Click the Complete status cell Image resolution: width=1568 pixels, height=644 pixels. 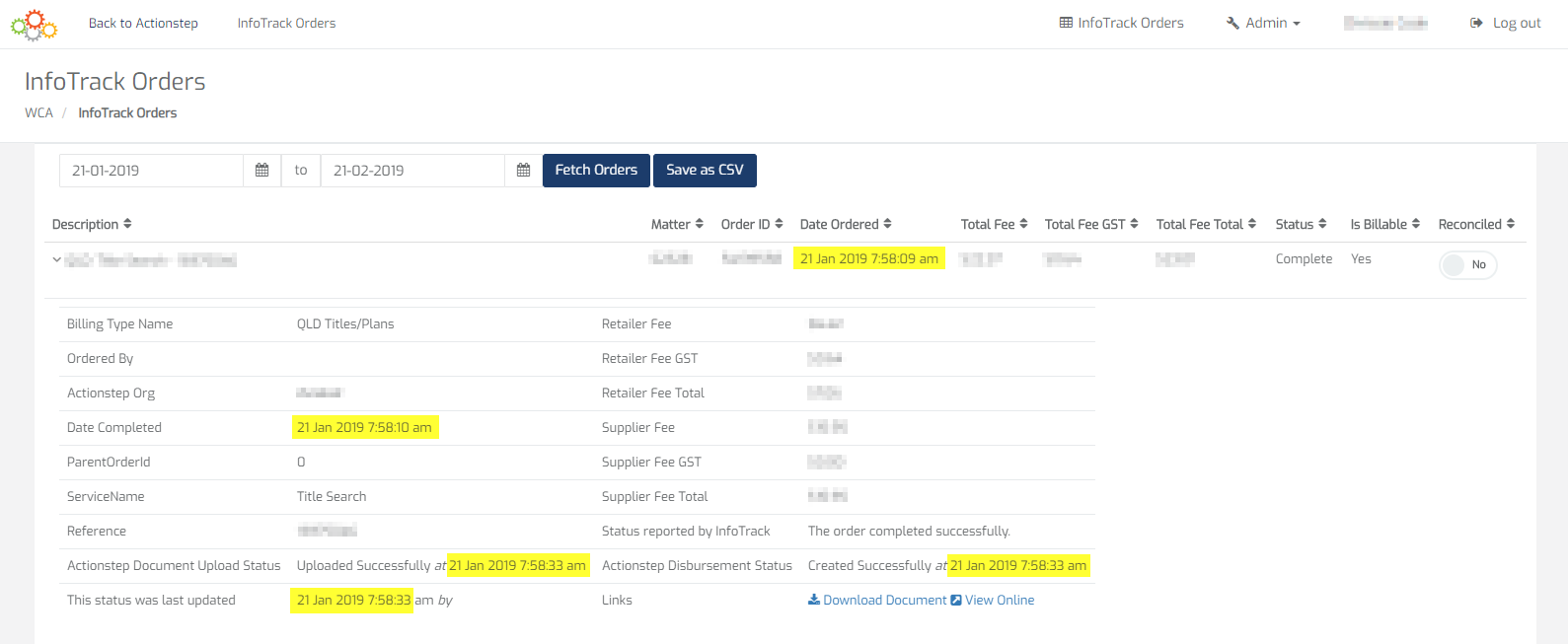coord(1304,258)
